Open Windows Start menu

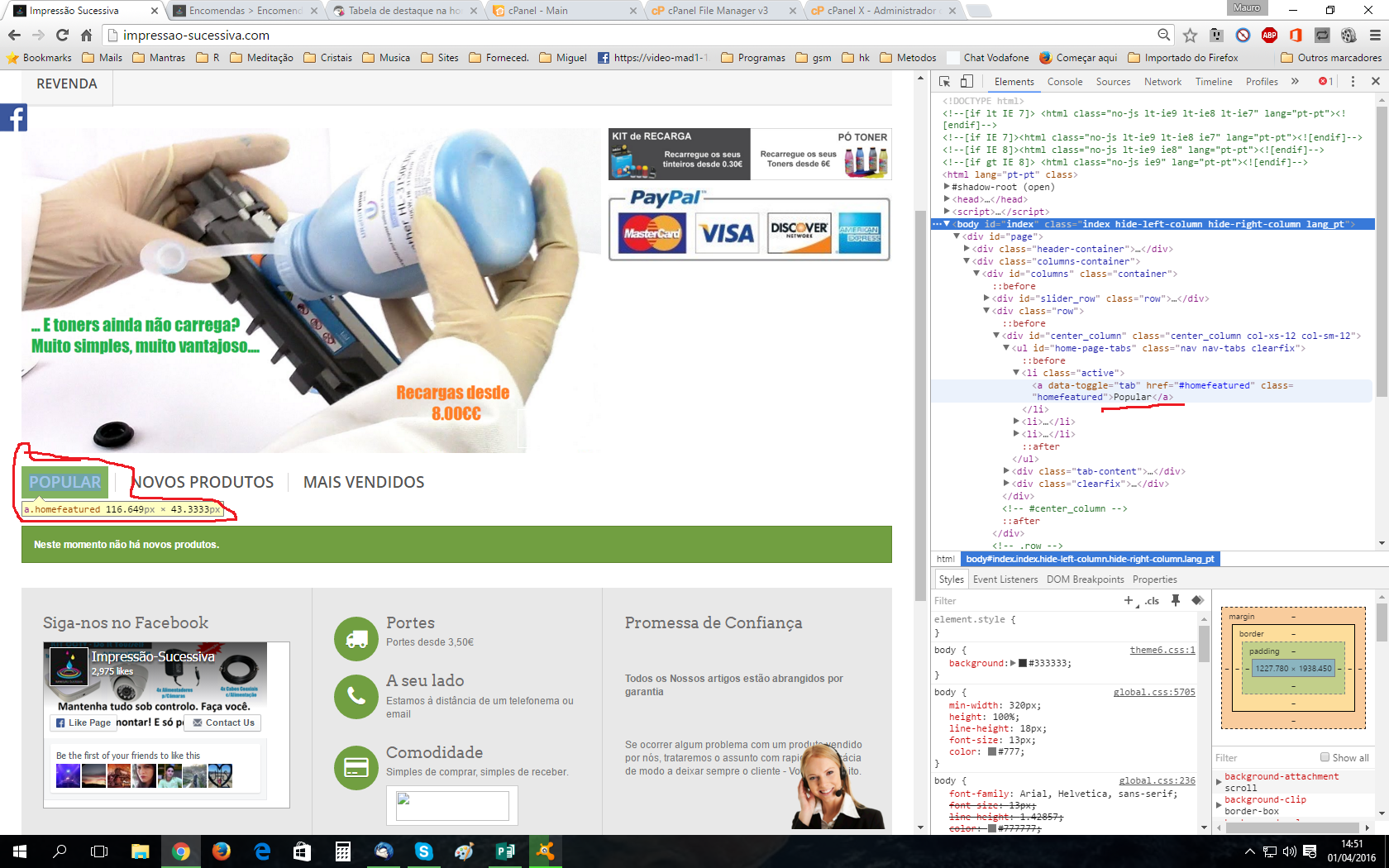pos(20,851)
